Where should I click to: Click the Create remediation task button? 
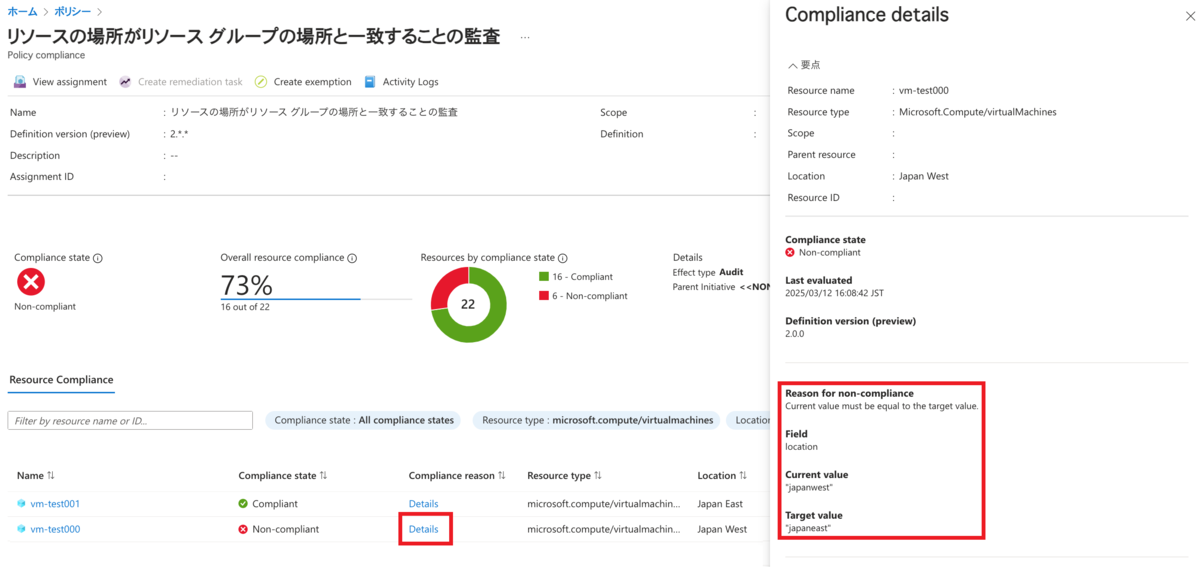pyautogui.click(x=181, y=82)
